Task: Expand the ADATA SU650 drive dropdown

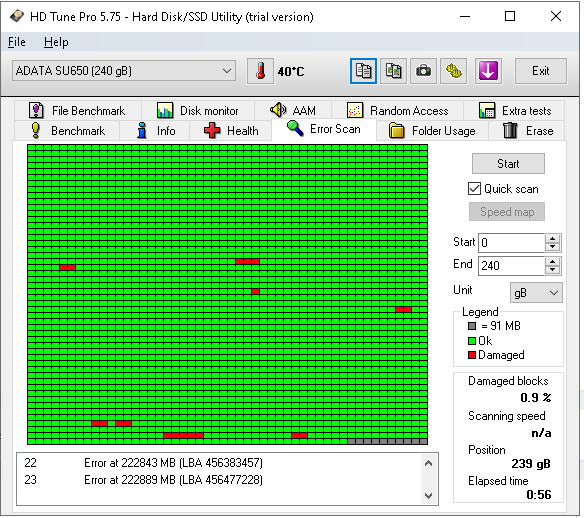Action: pos(226,71)
